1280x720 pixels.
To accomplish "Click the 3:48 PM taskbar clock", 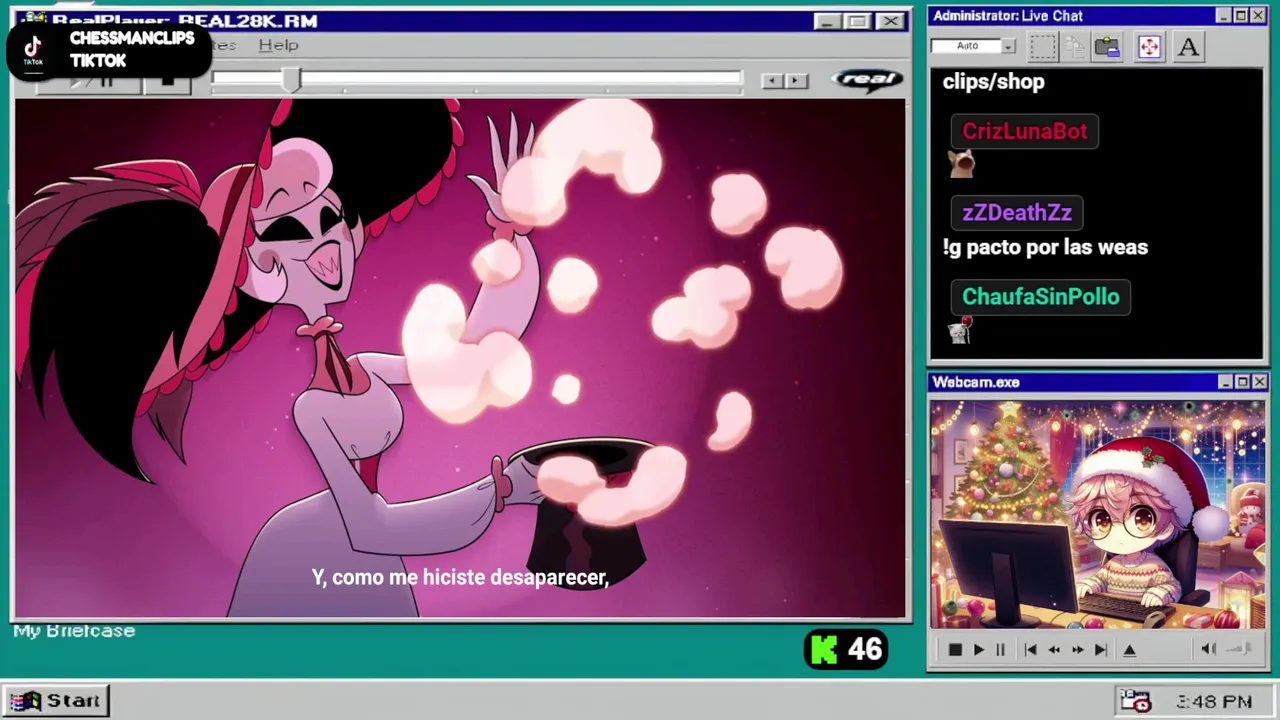I will (1214, 702).
